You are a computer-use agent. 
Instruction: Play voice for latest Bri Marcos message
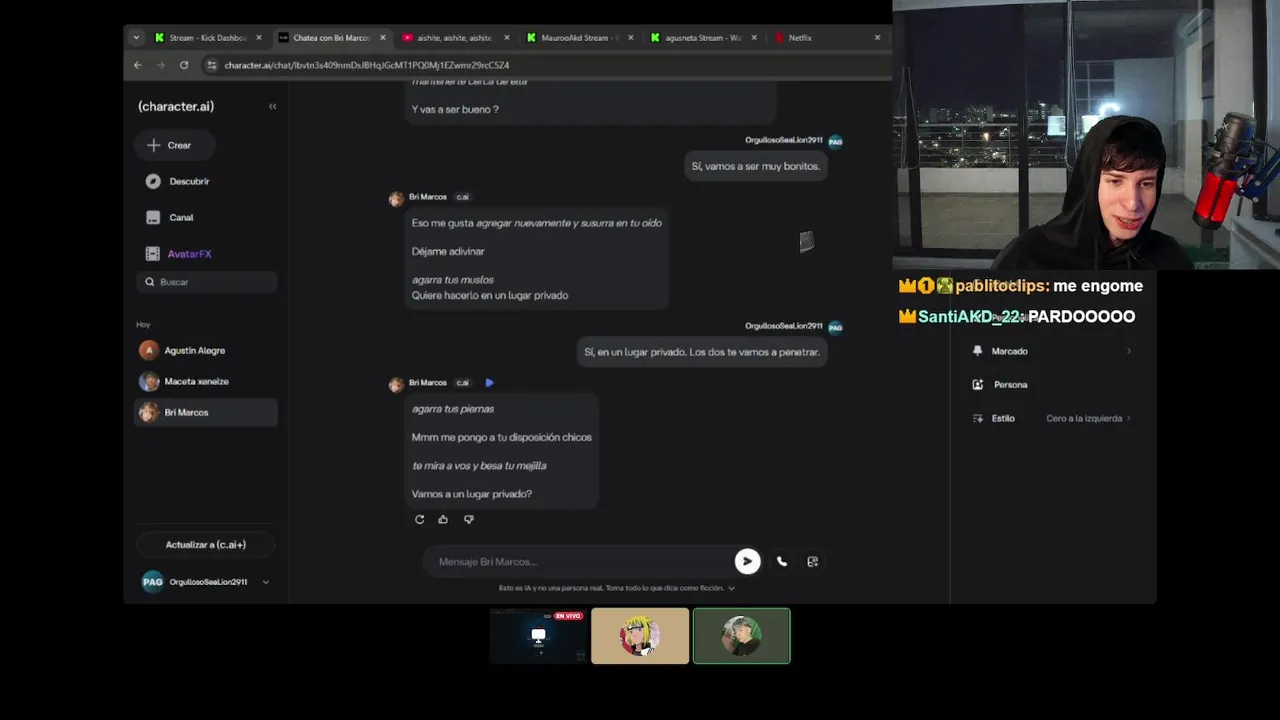coord(489,382)
